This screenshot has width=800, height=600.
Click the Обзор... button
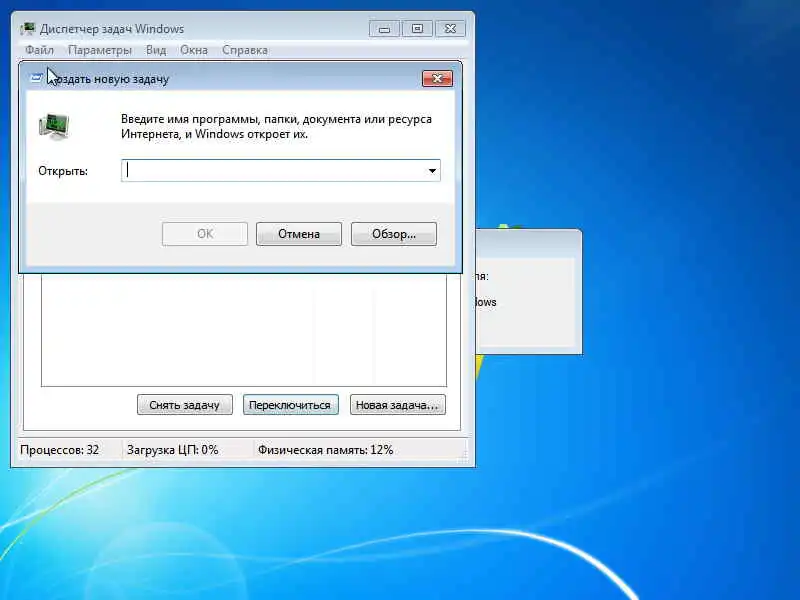pyautogui.click(x=394, y=234)
